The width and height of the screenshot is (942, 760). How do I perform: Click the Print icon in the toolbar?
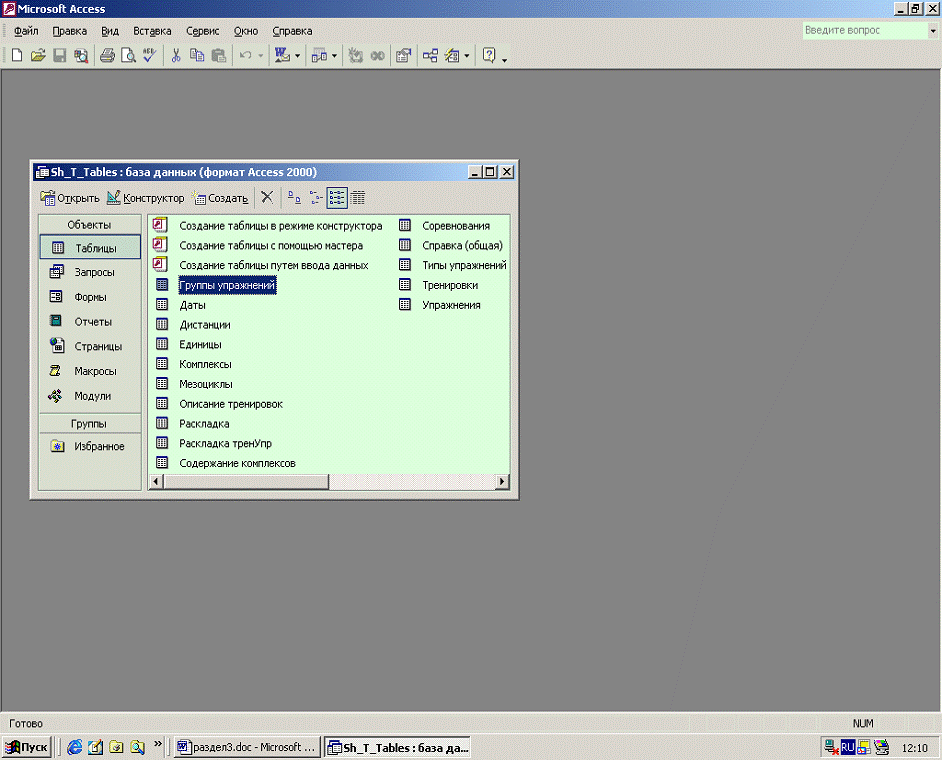[x=107, y=56]
